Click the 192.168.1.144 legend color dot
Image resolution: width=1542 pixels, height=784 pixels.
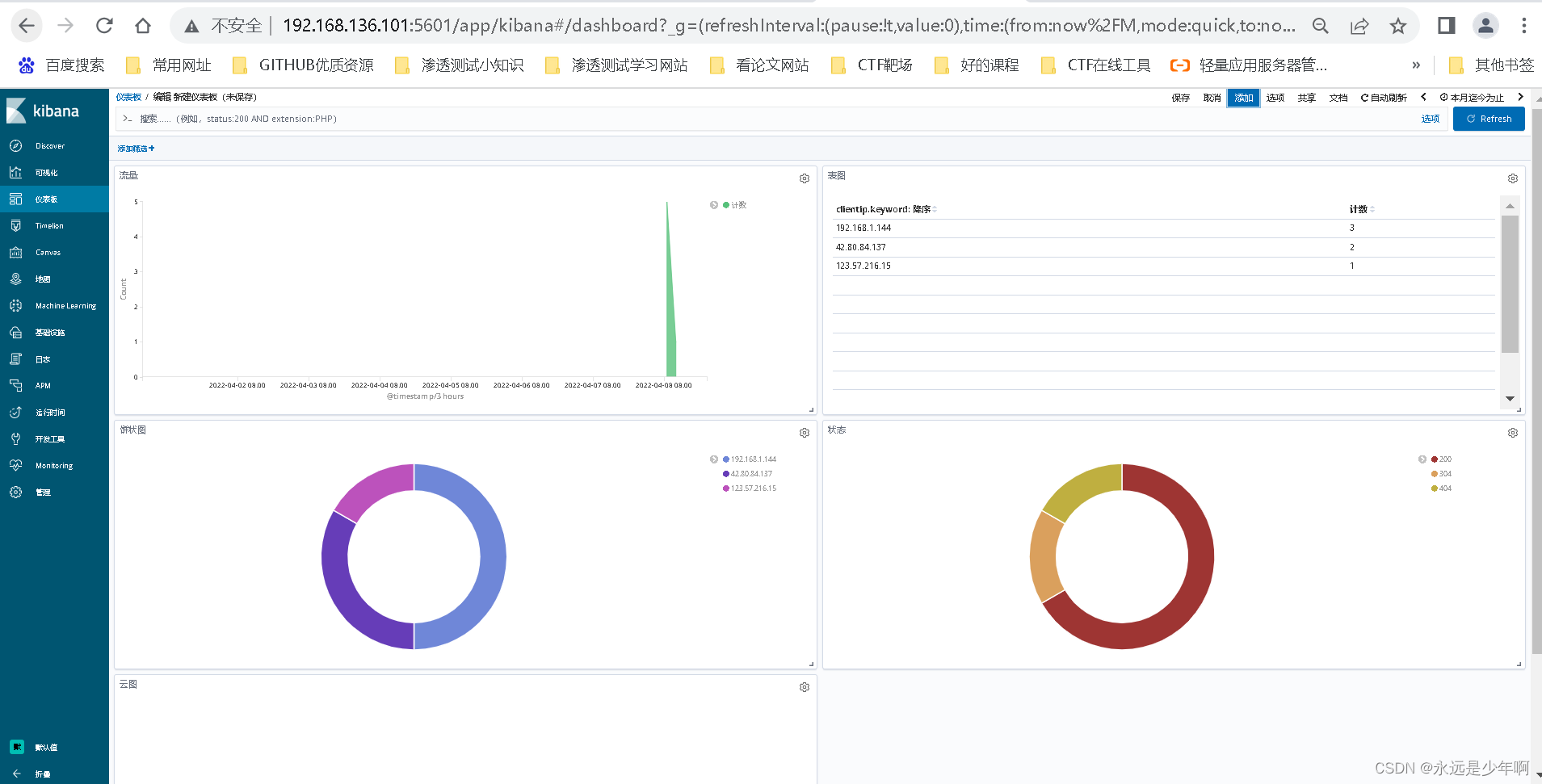(x=726, y=459)
